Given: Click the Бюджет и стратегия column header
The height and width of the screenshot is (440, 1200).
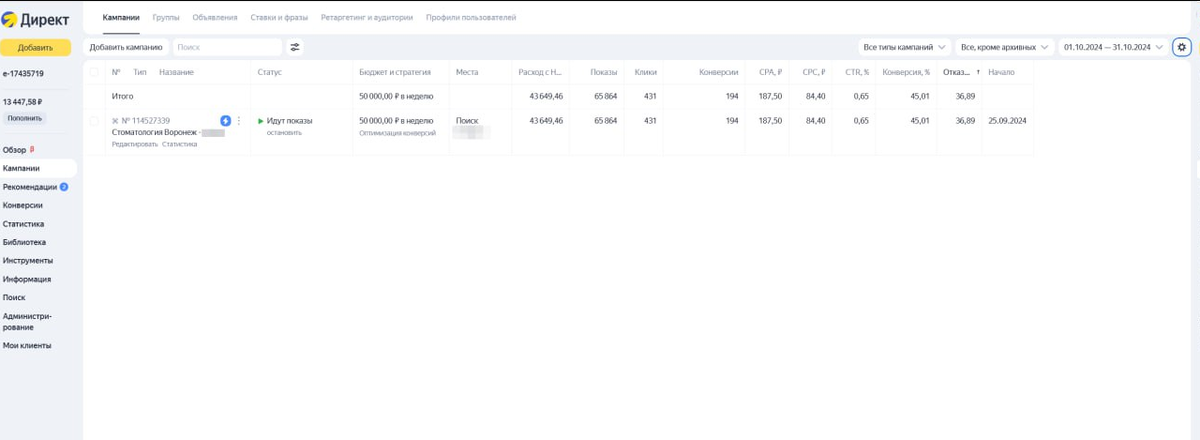Looking at the screenshot, I should click(397, 73).
